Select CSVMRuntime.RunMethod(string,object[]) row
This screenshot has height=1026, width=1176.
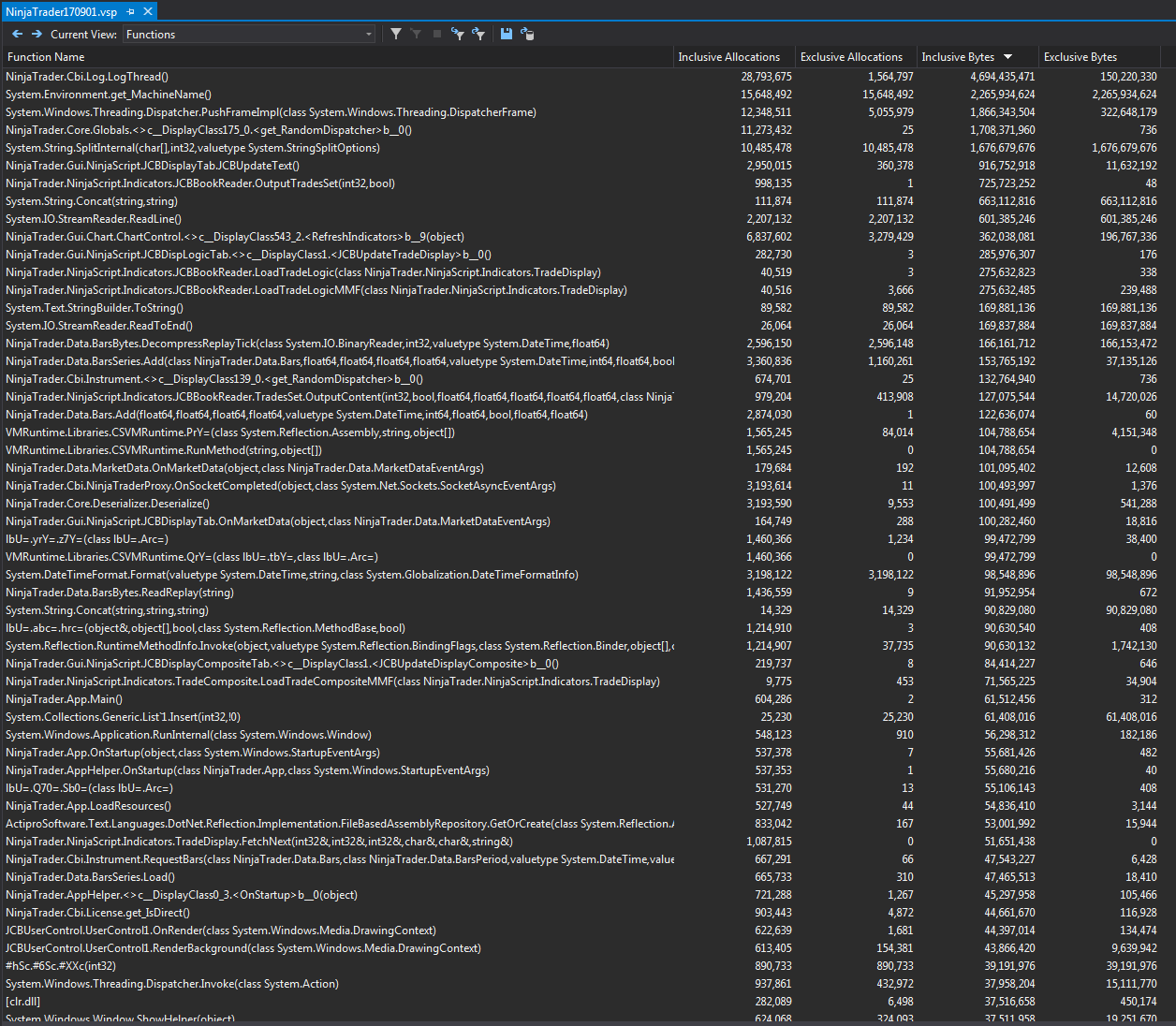pos(581,450)
